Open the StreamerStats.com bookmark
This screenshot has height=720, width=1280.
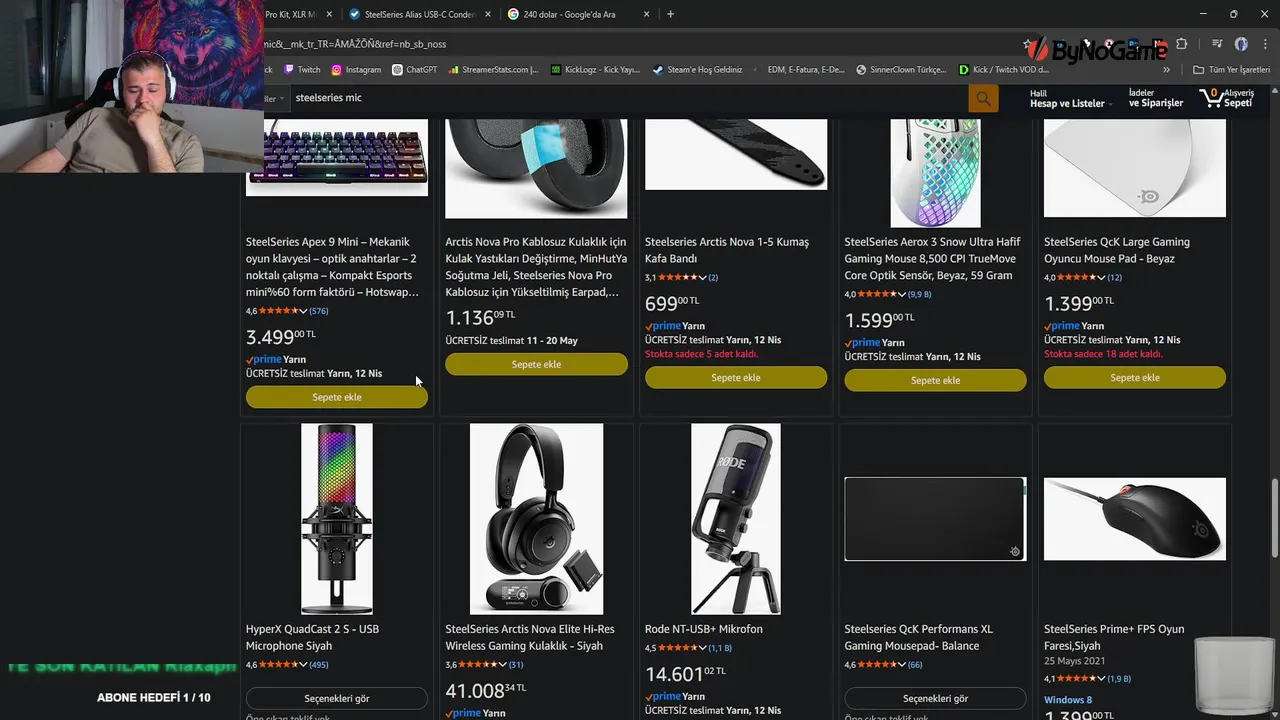click(494, 70)
